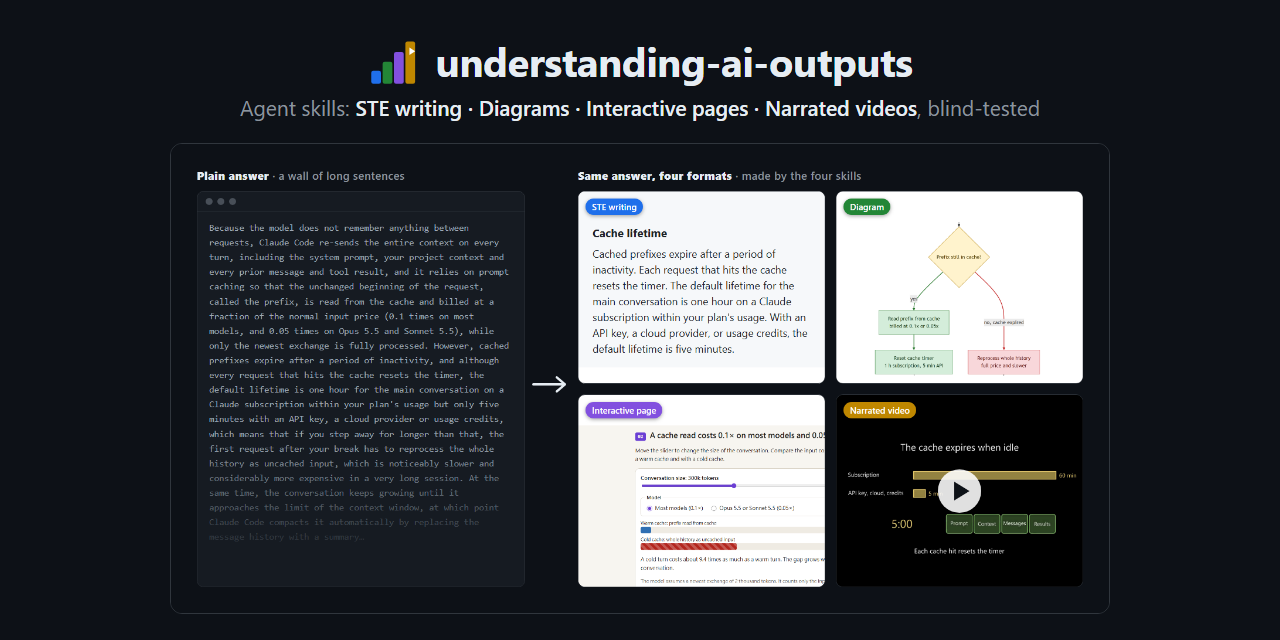Click "STE writing" in the subtitle
The width and height of the screenshot is (1280, 640).
(x=409, y=109)
